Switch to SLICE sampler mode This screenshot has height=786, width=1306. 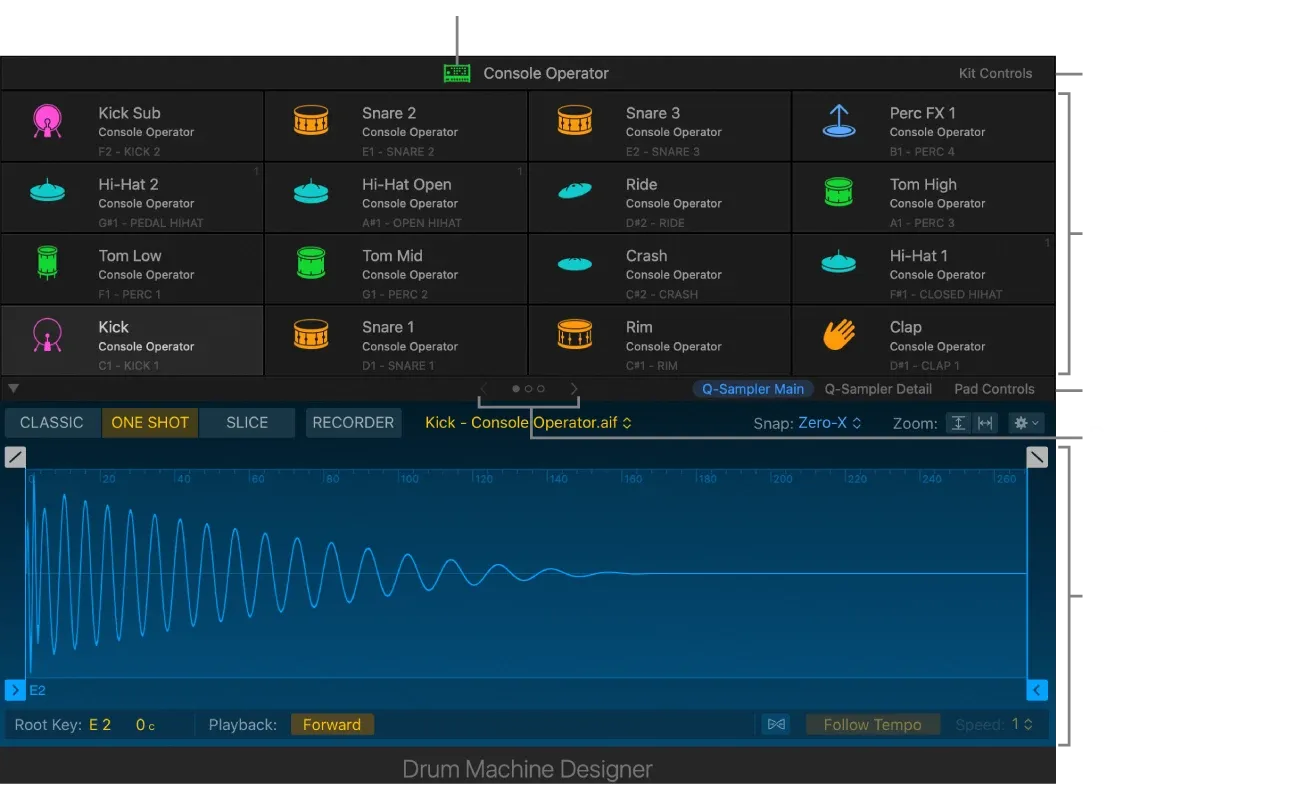247,423
